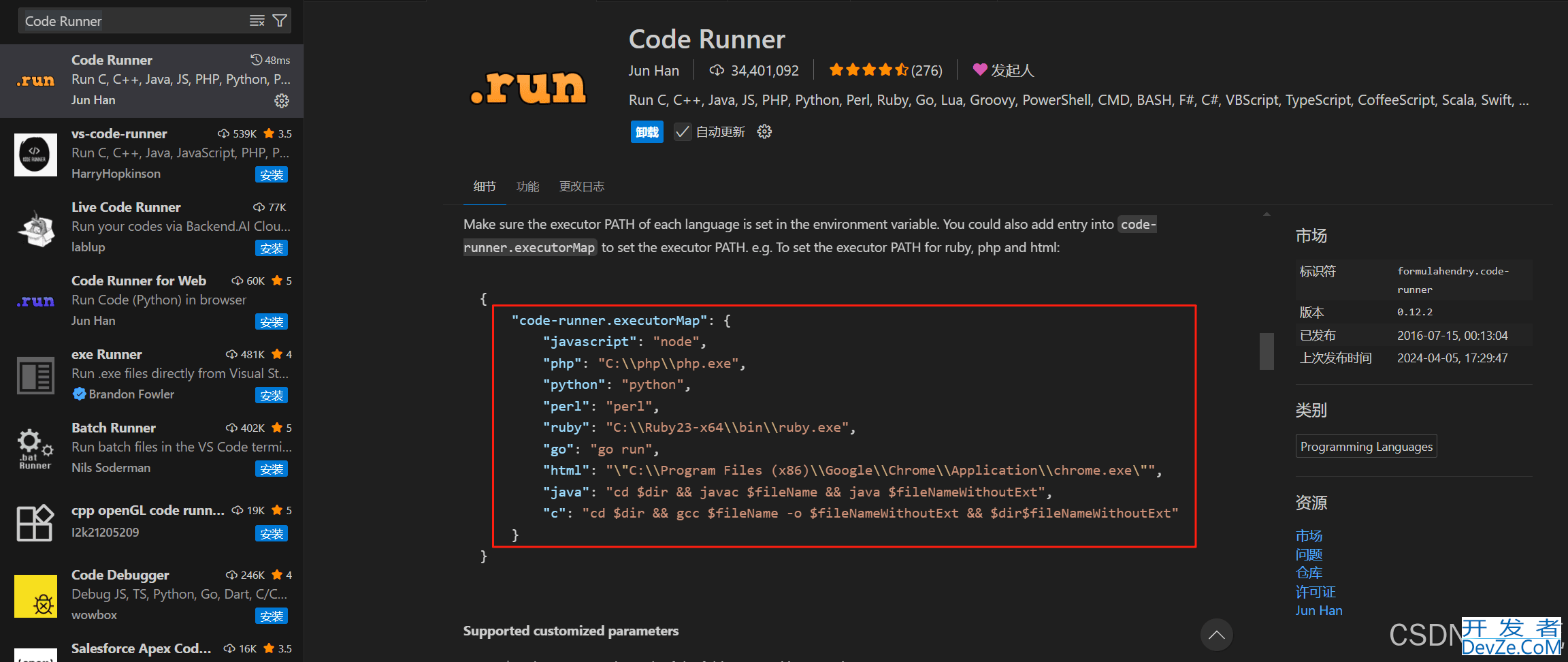Click the star rating (276)
Image resolution: width=1568 pixels, height=662 pixels.
point(885,69)
